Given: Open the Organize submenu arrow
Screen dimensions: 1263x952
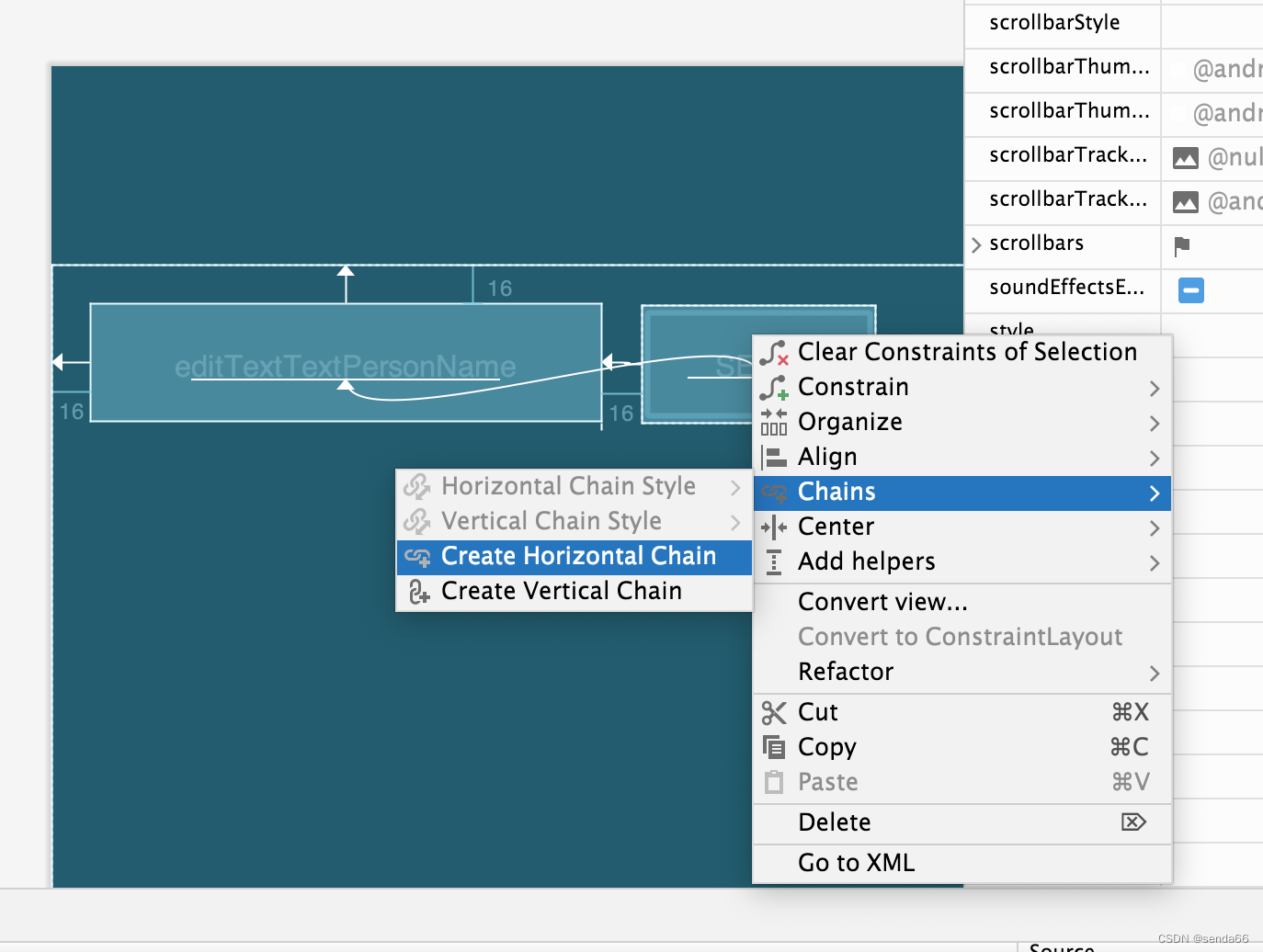Looking at the screenshot, I should [1155, 424].
